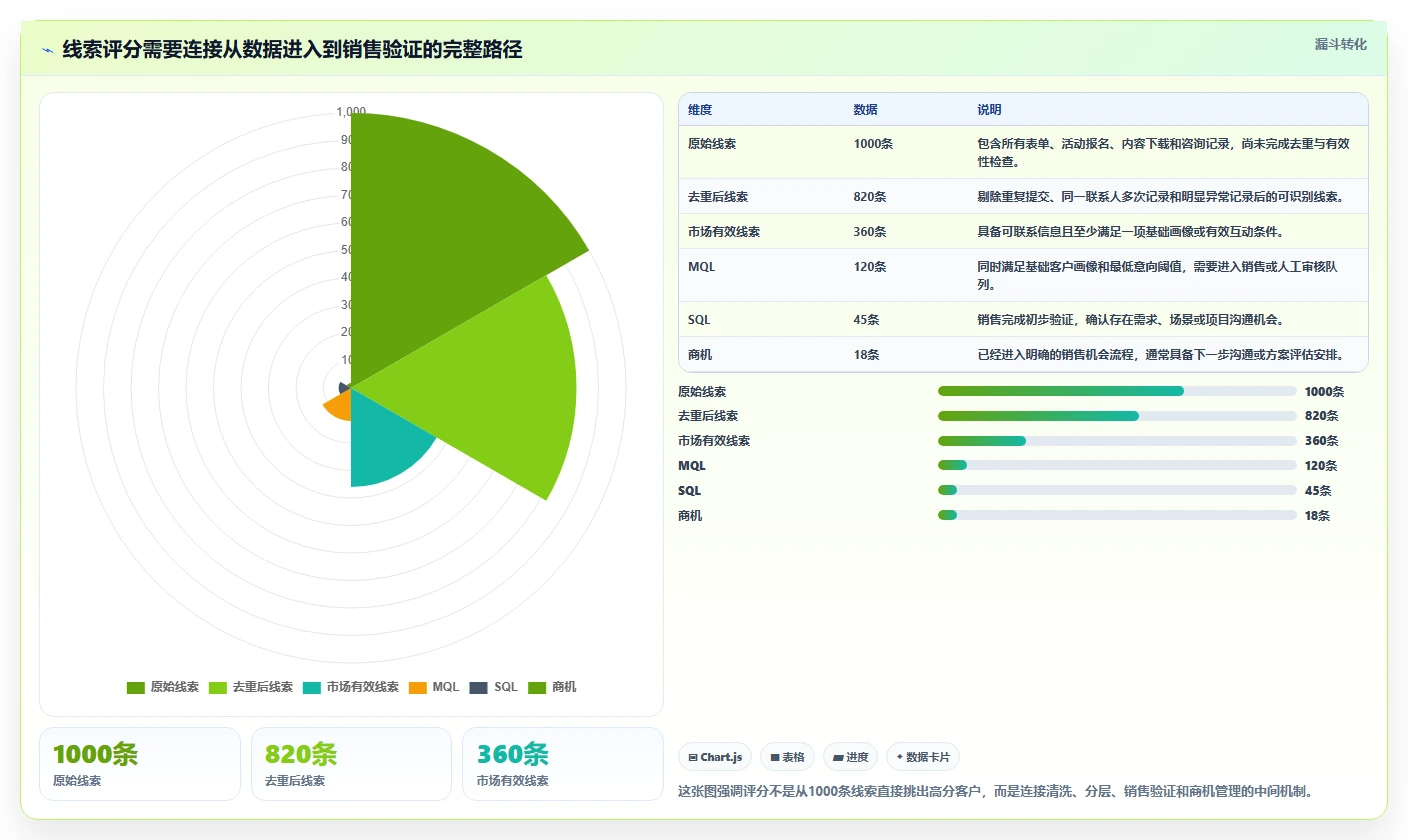Click the 商机 progress bar
1408x840 pixels.
(x=1117, y=515)
